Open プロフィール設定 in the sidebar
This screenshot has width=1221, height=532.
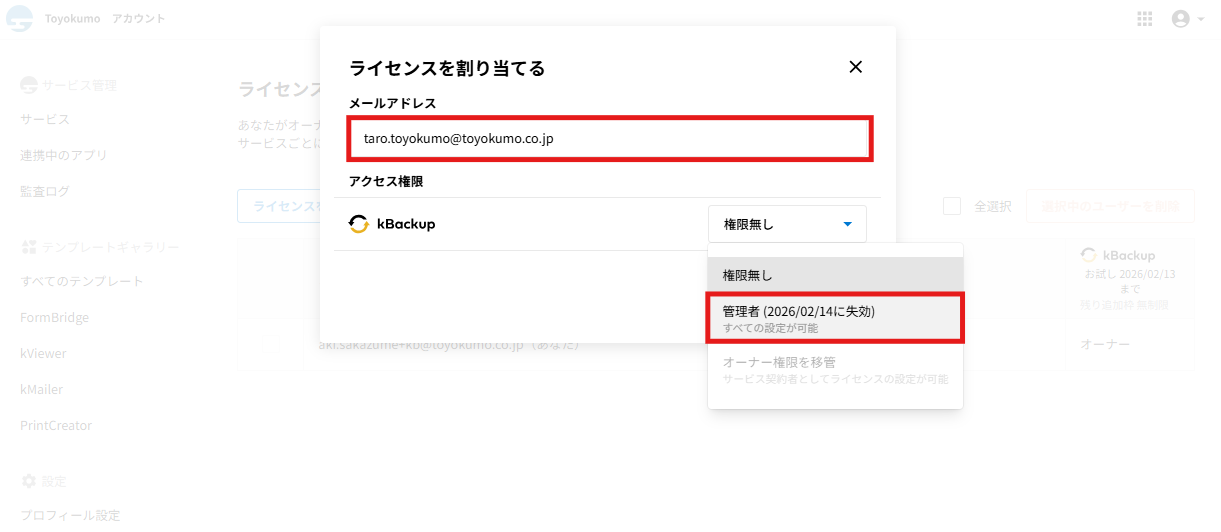tap(70, 515)
